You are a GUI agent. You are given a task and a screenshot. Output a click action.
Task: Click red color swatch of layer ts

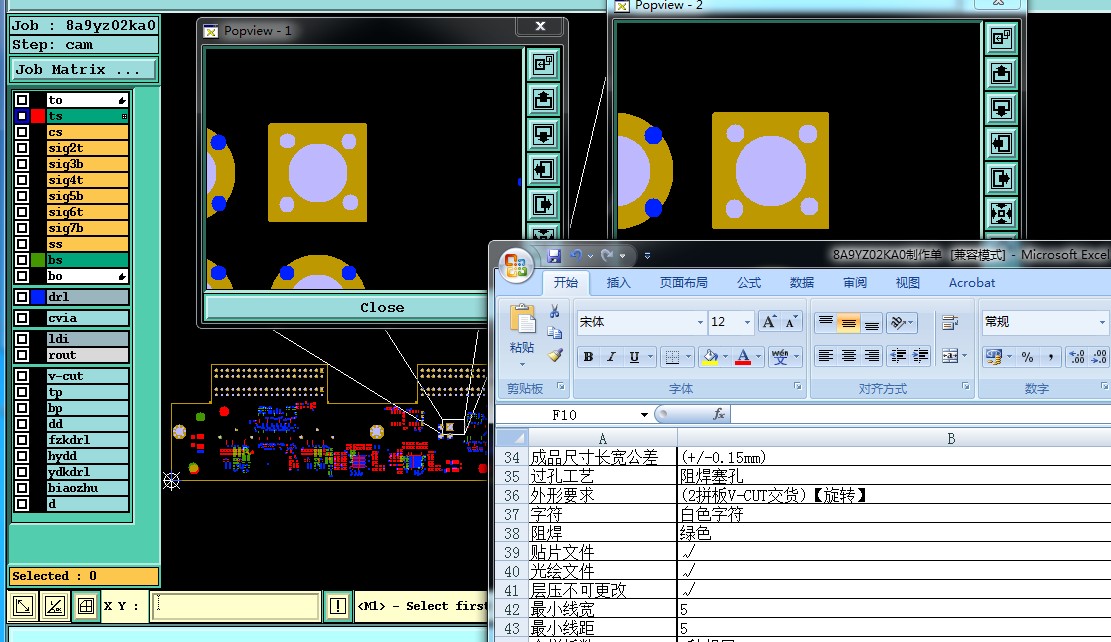(38, 116)
